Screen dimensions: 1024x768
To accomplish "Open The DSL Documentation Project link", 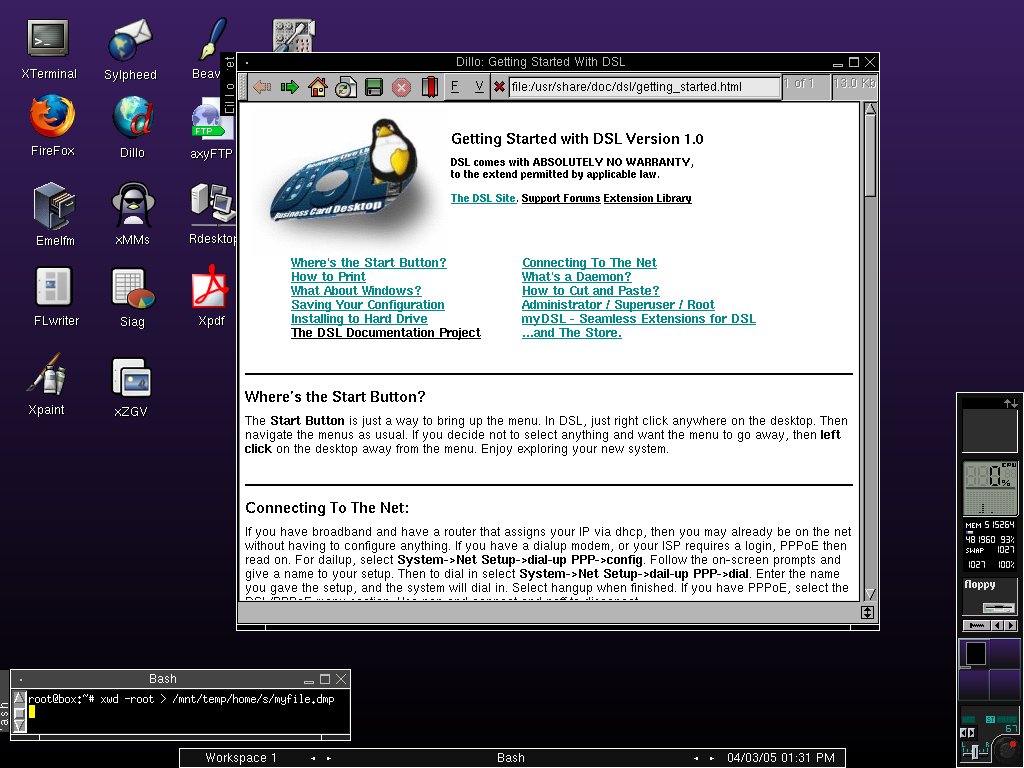I will (385, 333).
